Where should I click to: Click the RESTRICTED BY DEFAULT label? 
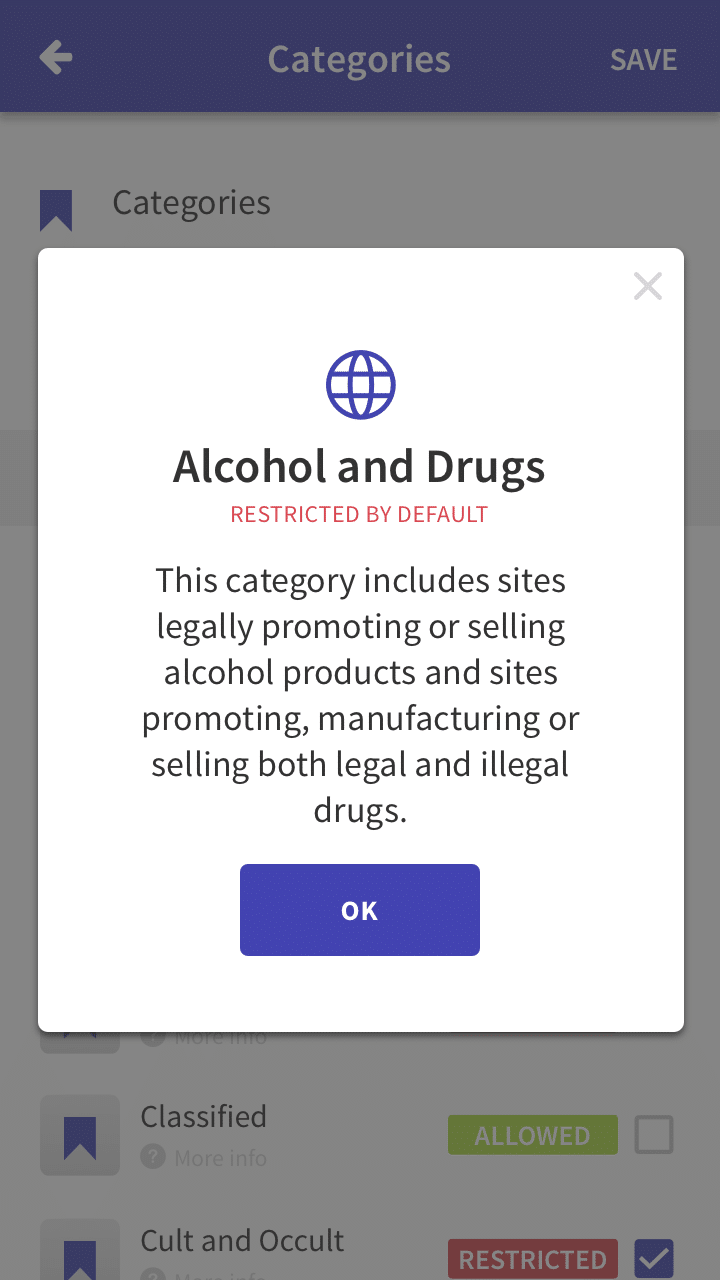[360, 515]
